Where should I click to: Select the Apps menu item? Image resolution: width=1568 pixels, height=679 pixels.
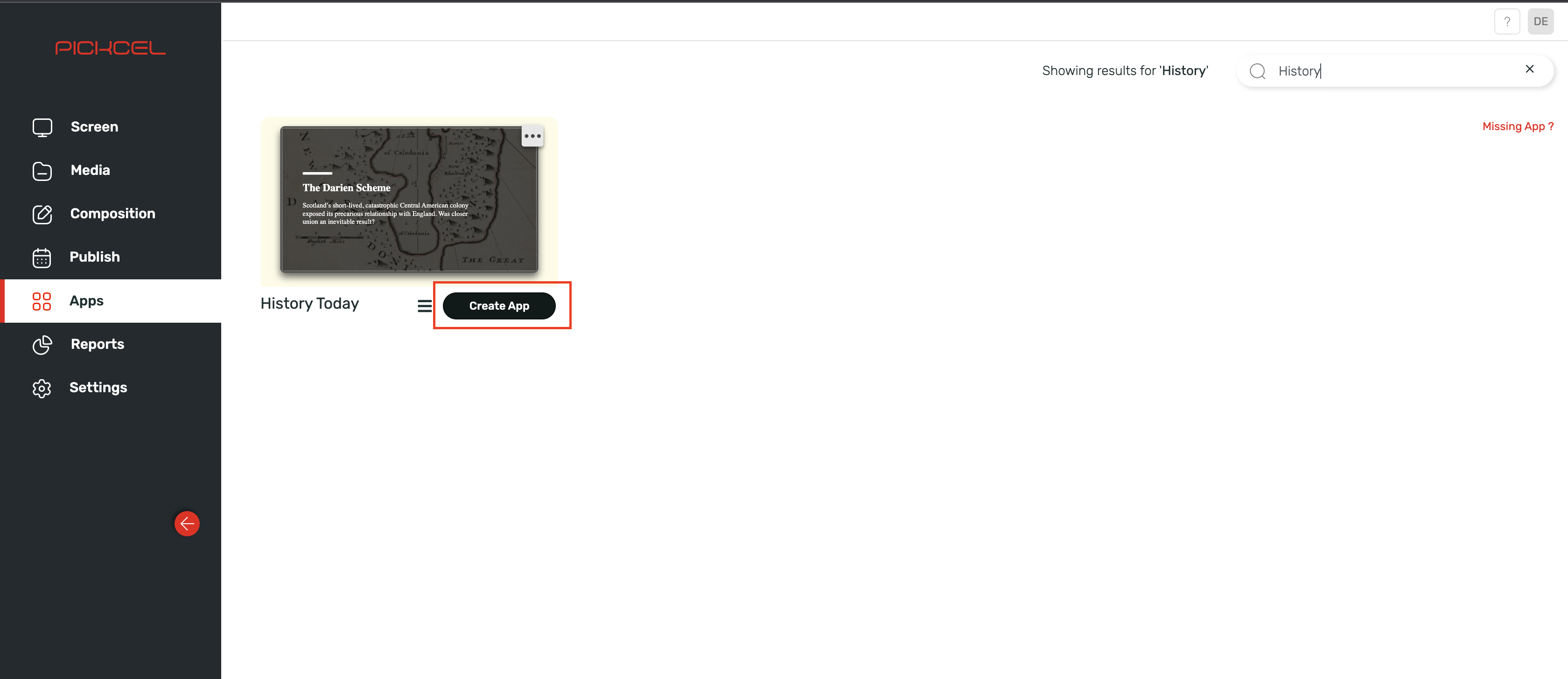point(111,301)
